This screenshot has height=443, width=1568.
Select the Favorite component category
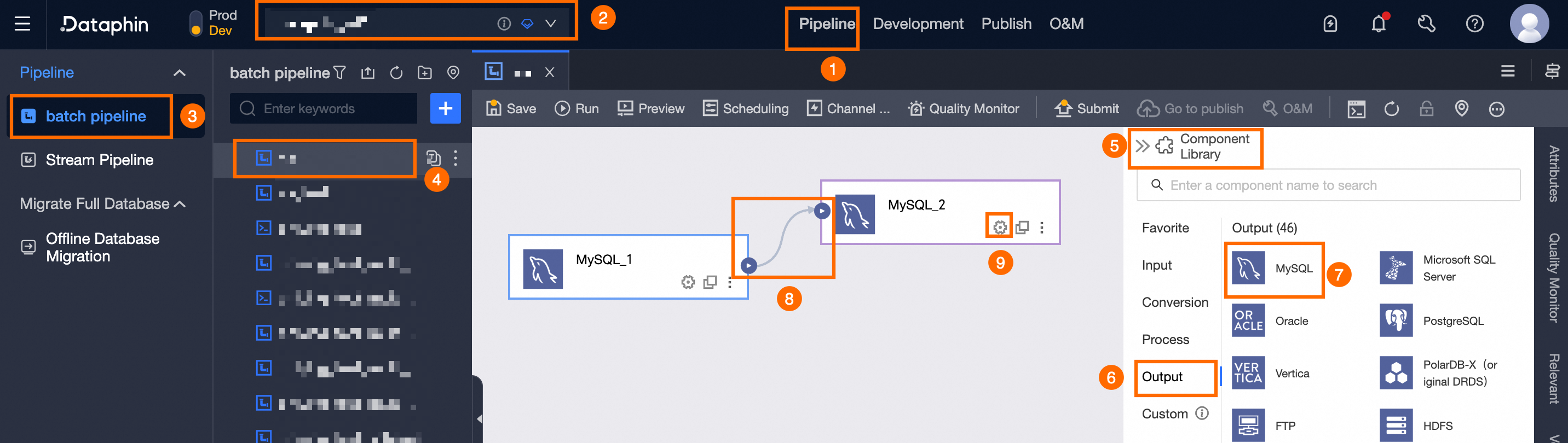1165,228
